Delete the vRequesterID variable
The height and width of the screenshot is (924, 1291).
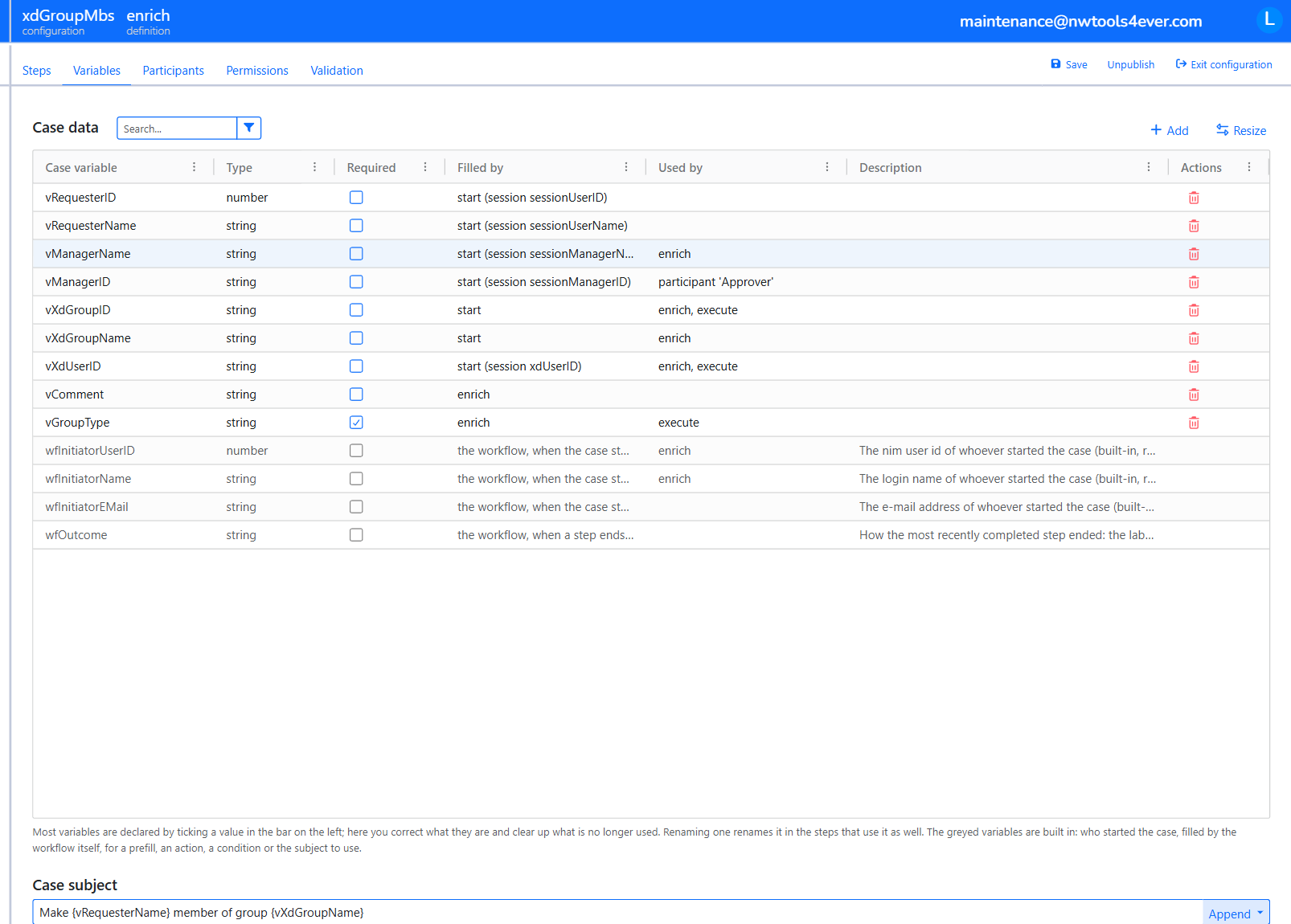tap(1194, 198)
